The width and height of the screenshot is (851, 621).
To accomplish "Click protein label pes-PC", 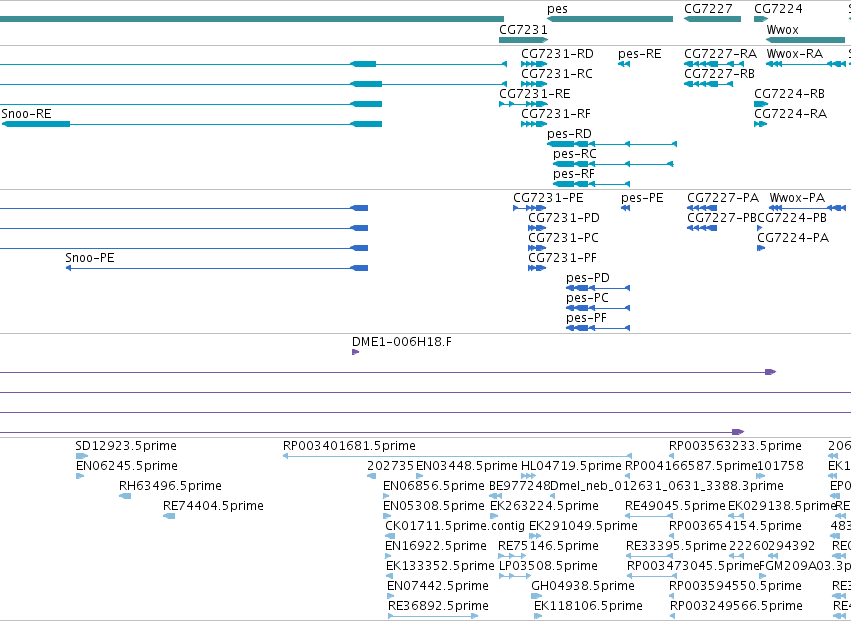I will (587, 298).
